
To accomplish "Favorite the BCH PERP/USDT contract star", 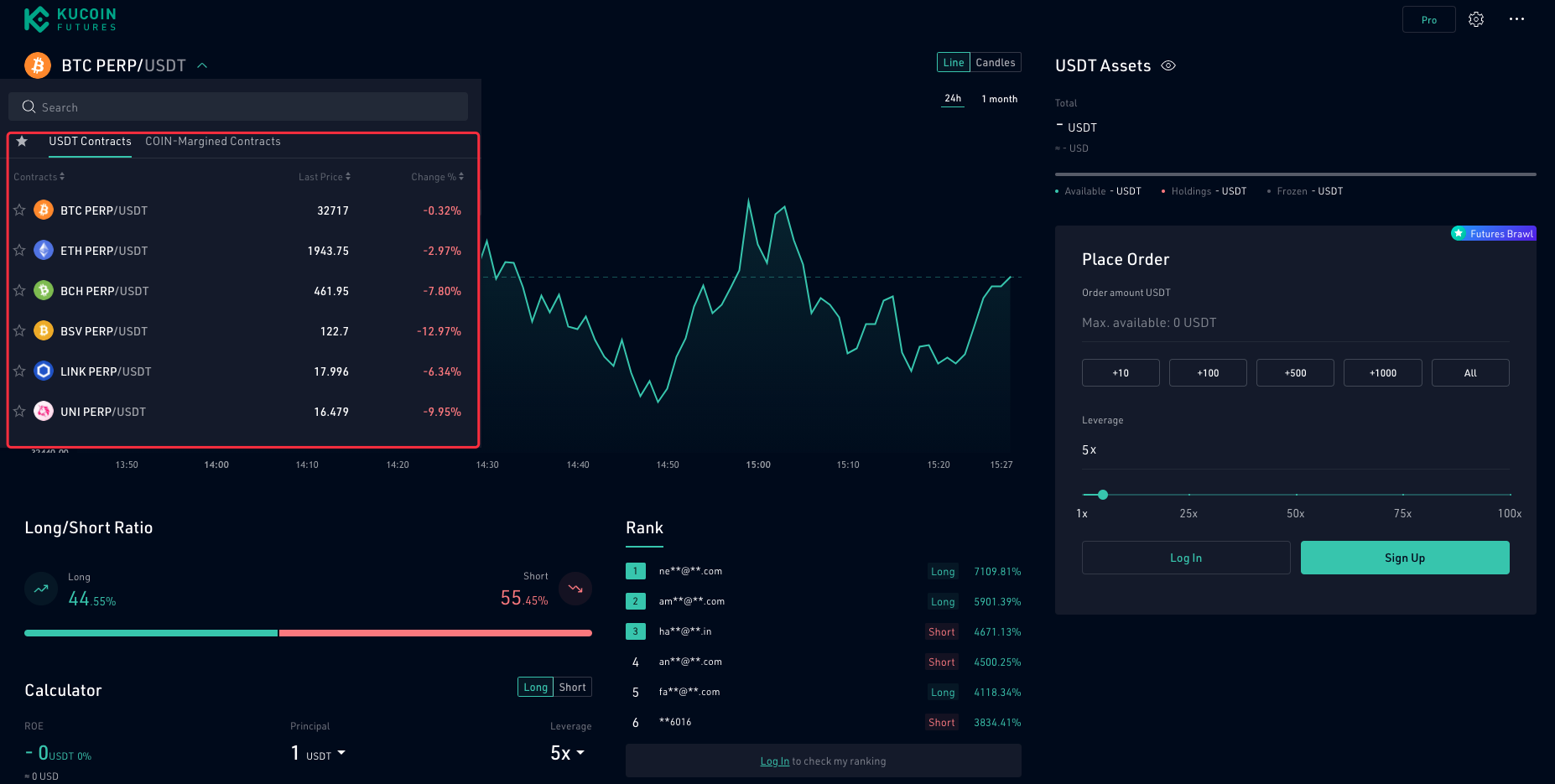I will pos(19,290).
